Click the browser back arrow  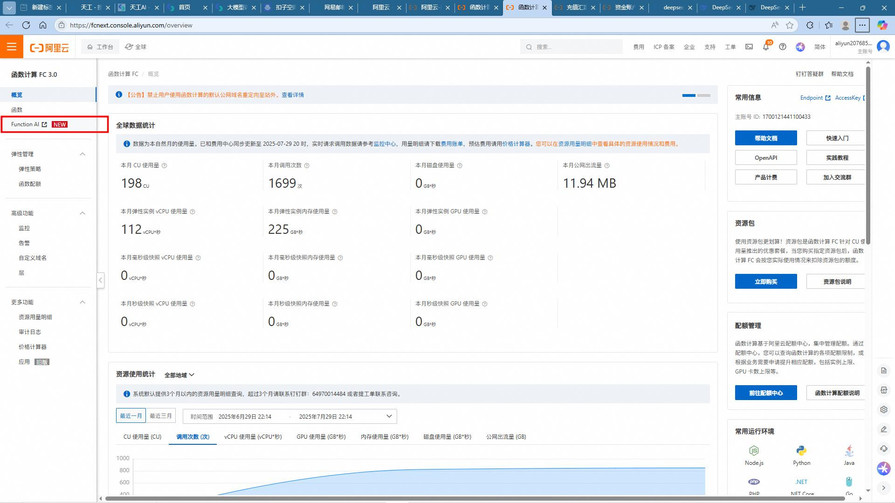tap(9, 25)
